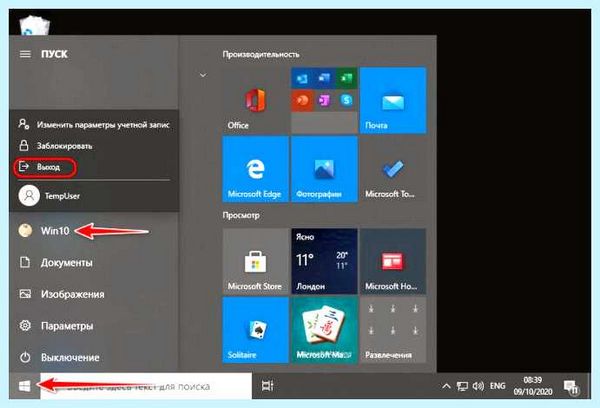
Task: Open Outlook in the Office apps folder
Action: (x=302, y=79)
